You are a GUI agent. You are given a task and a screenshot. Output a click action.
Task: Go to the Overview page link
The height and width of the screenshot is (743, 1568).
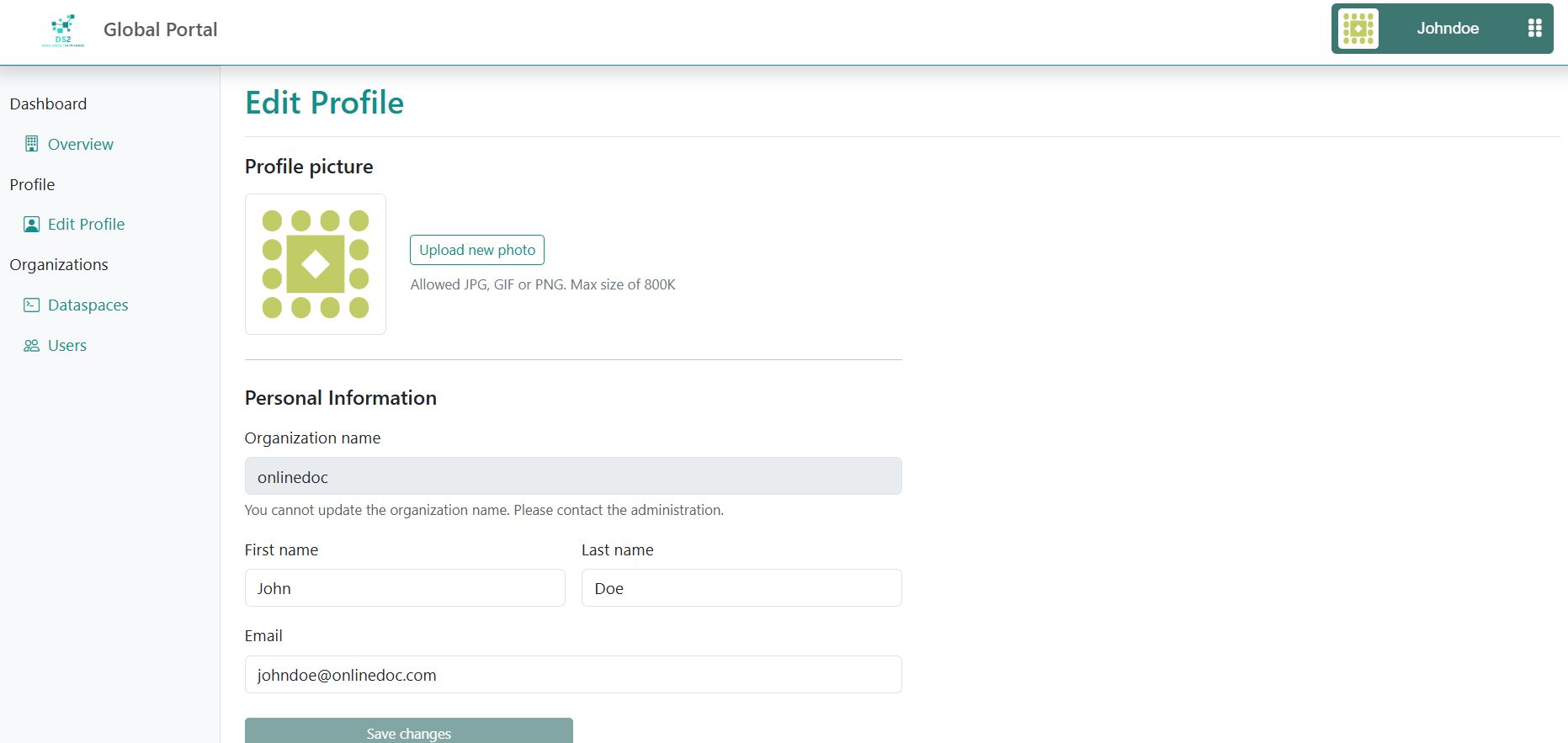point(80,144)
